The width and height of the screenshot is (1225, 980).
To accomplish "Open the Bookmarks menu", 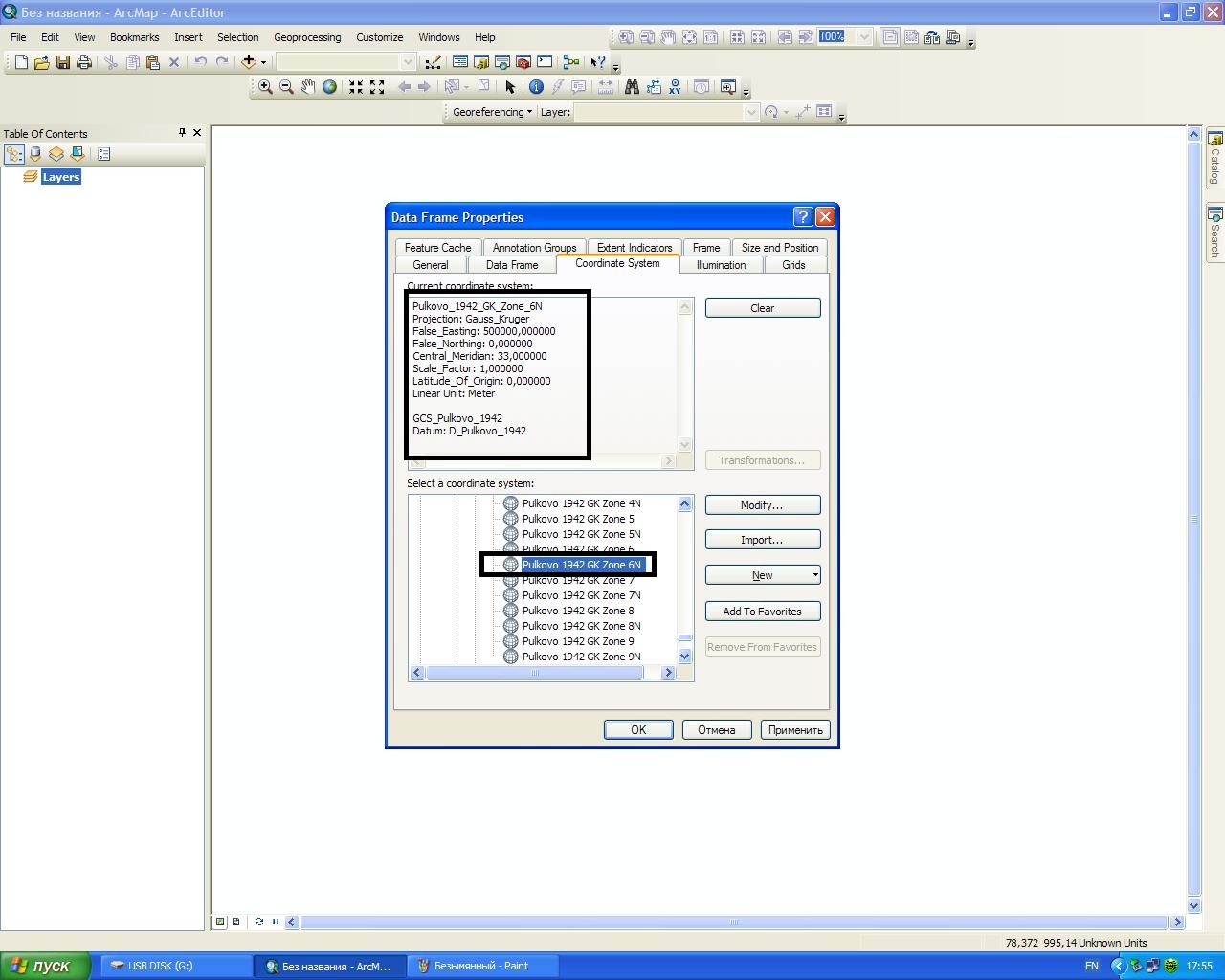I will click(x=135, y=37).
